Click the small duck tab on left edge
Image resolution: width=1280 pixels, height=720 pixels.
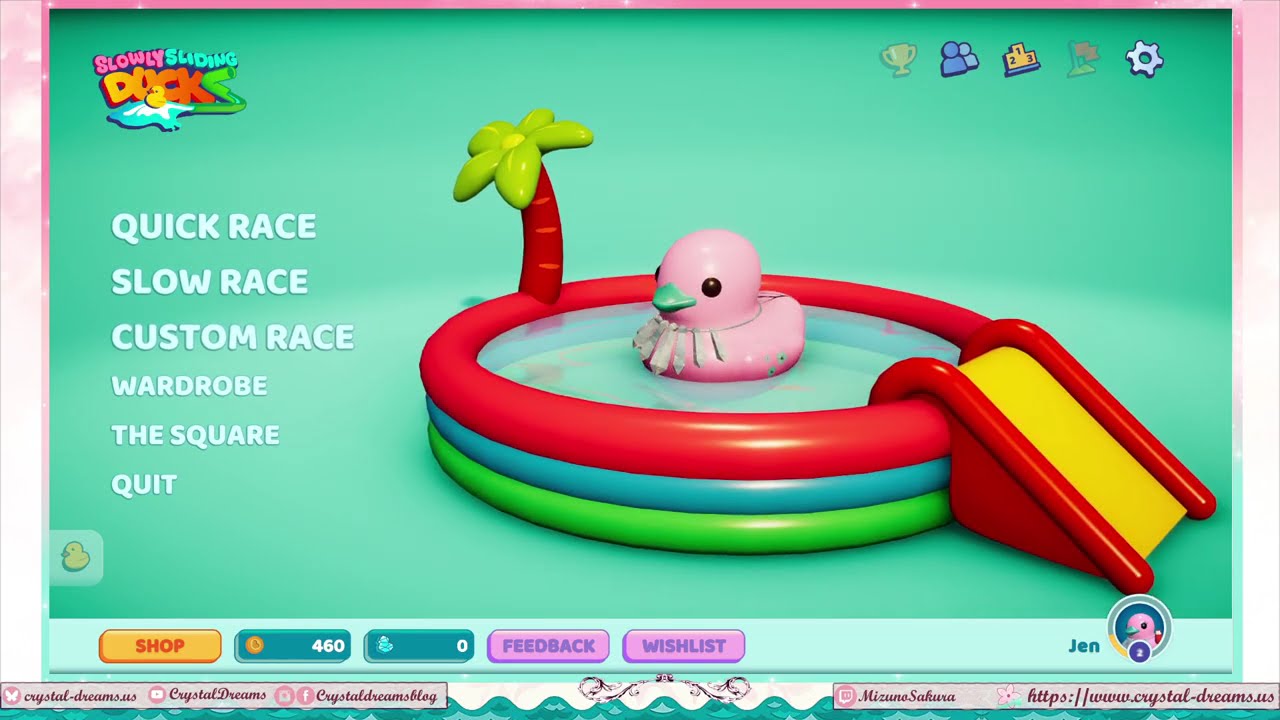coord(76,557)
